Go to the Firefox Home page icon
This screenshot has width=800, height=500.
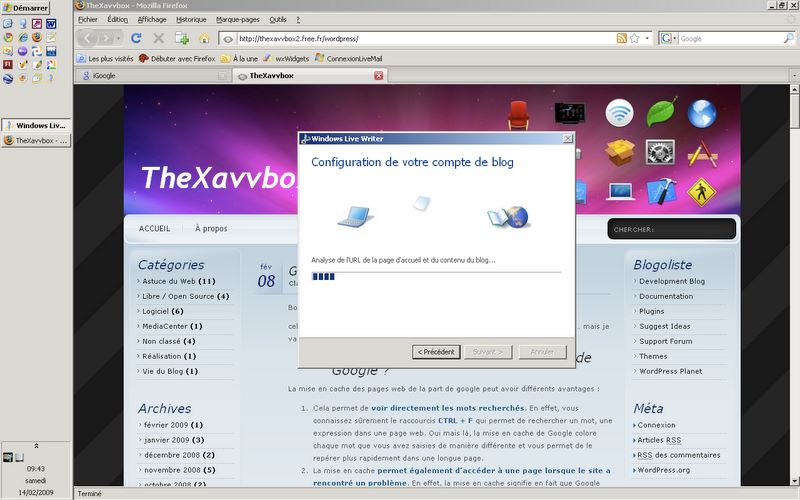click(x=204, y=38)
